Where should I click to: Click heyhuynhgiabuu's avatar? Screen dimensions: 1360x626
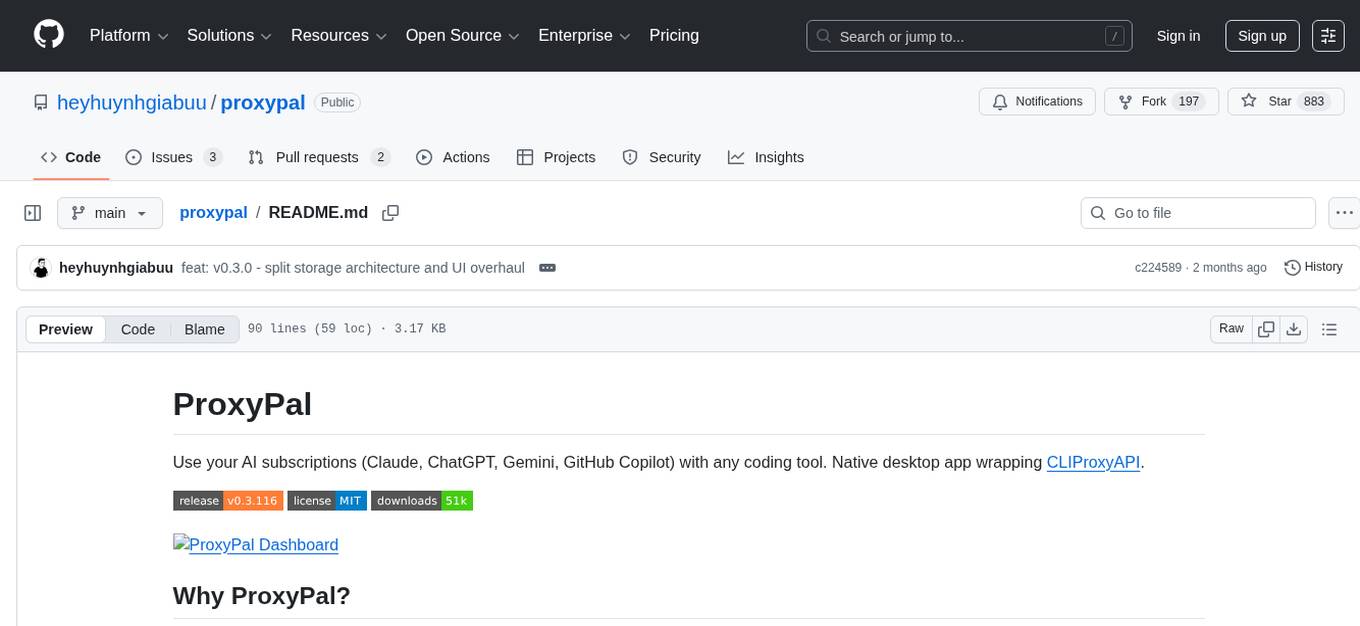pos(41,267)
